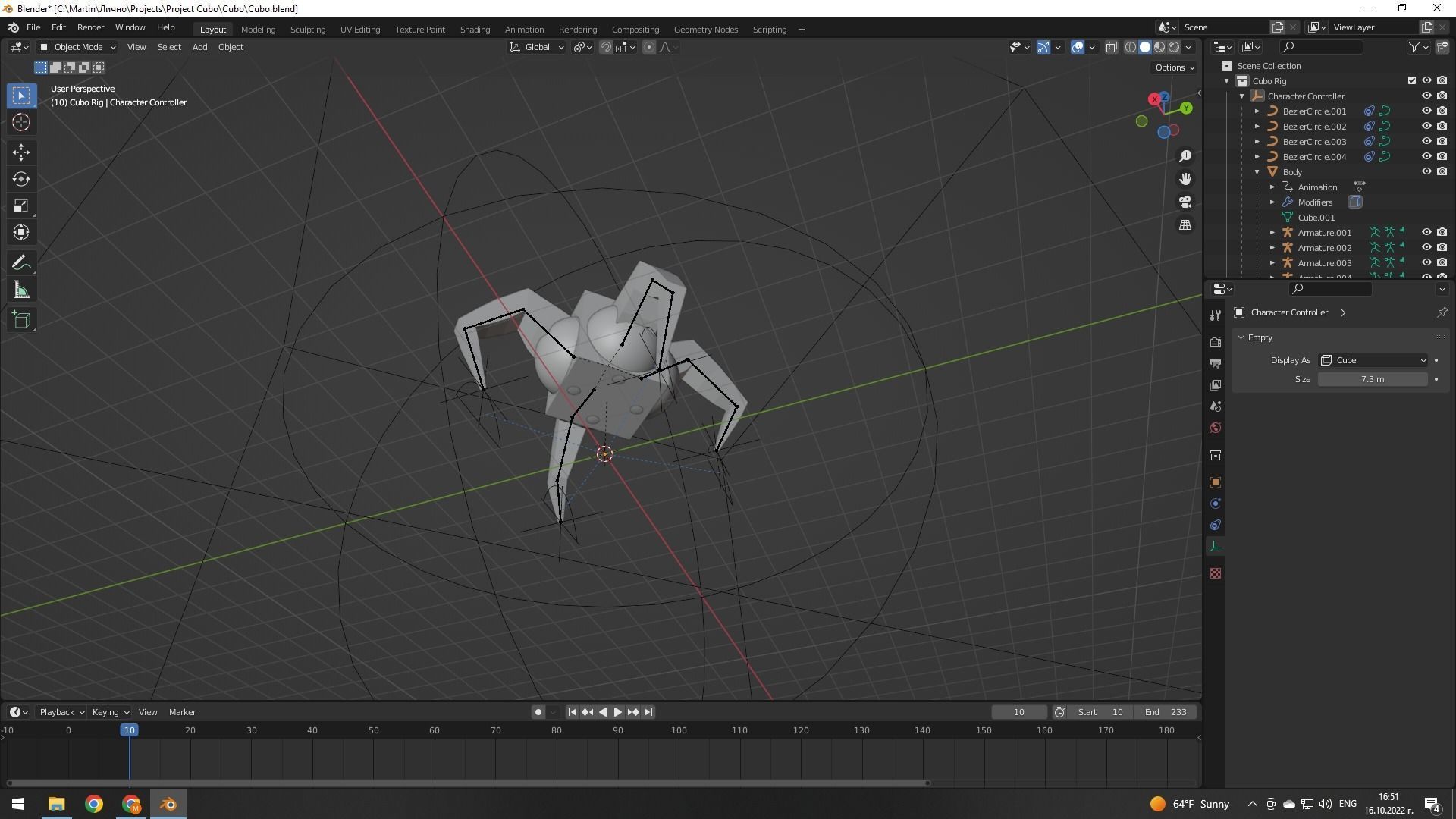
Task: Click the End frame 233 field
Action: pyautogui.click(x=1166, y=712)
